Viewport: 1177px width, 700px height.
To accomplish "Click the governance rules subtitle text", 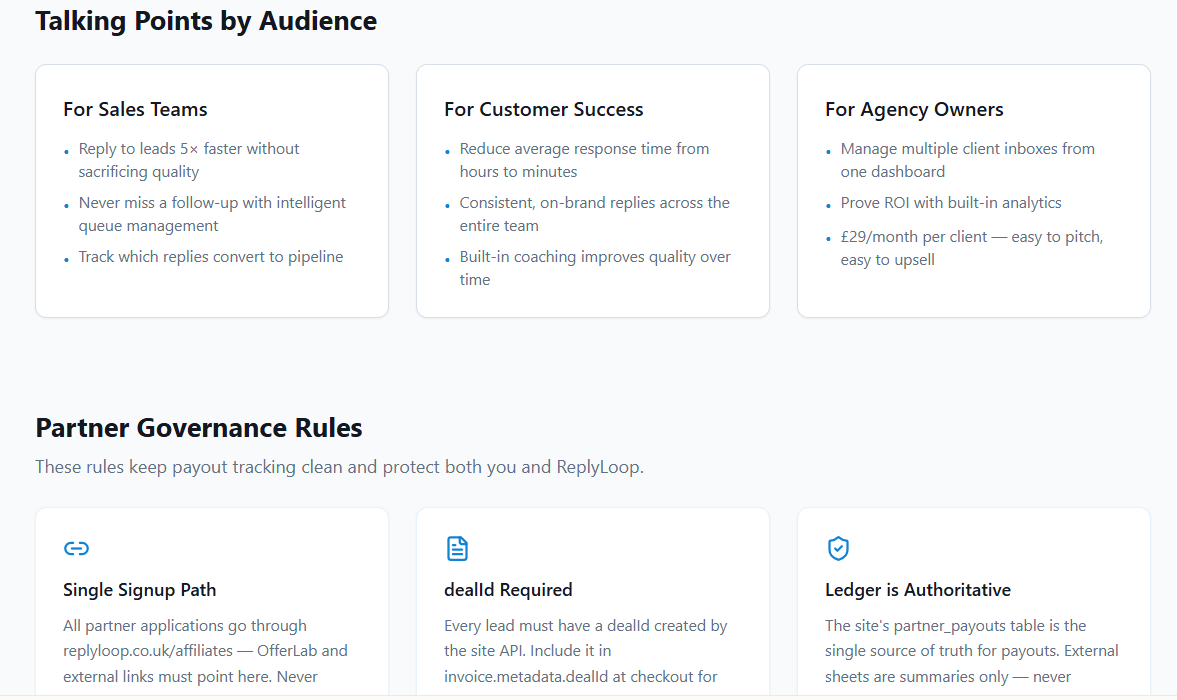I will coord(339,466).
